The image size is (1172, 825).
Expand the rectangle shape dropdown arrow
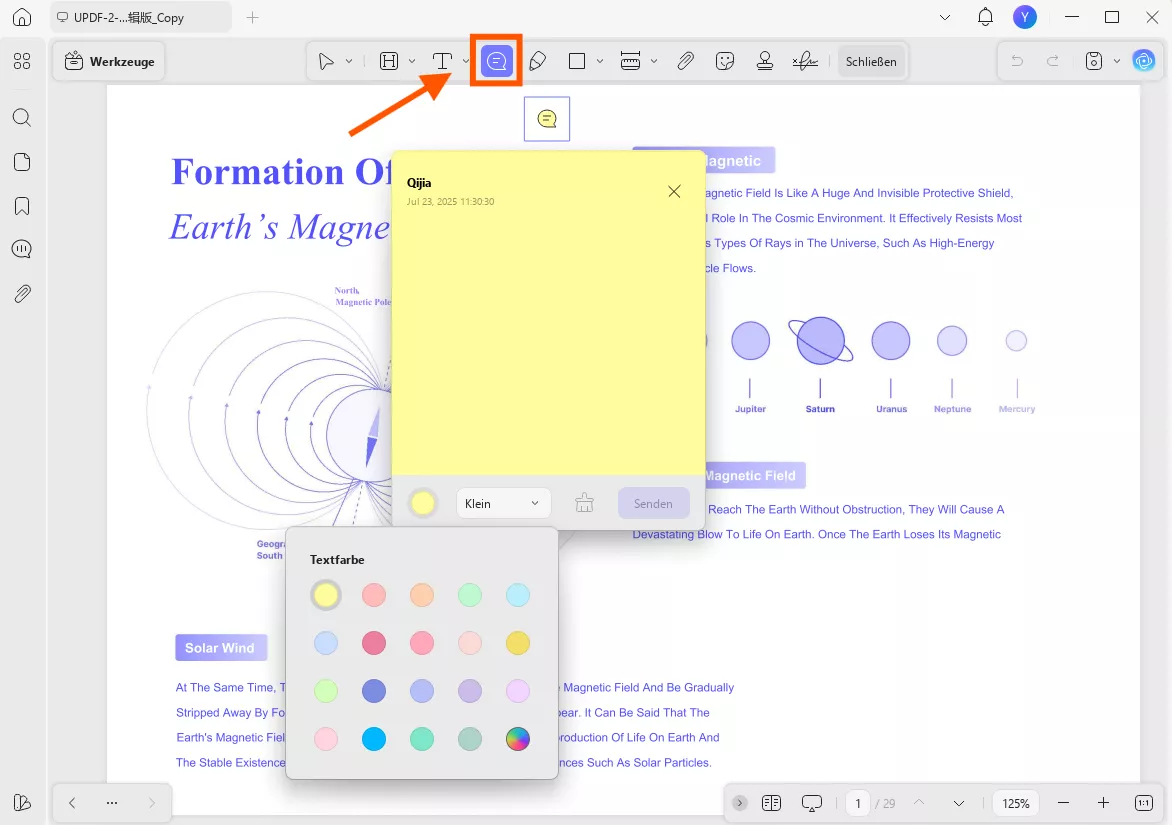click(599, 61)
